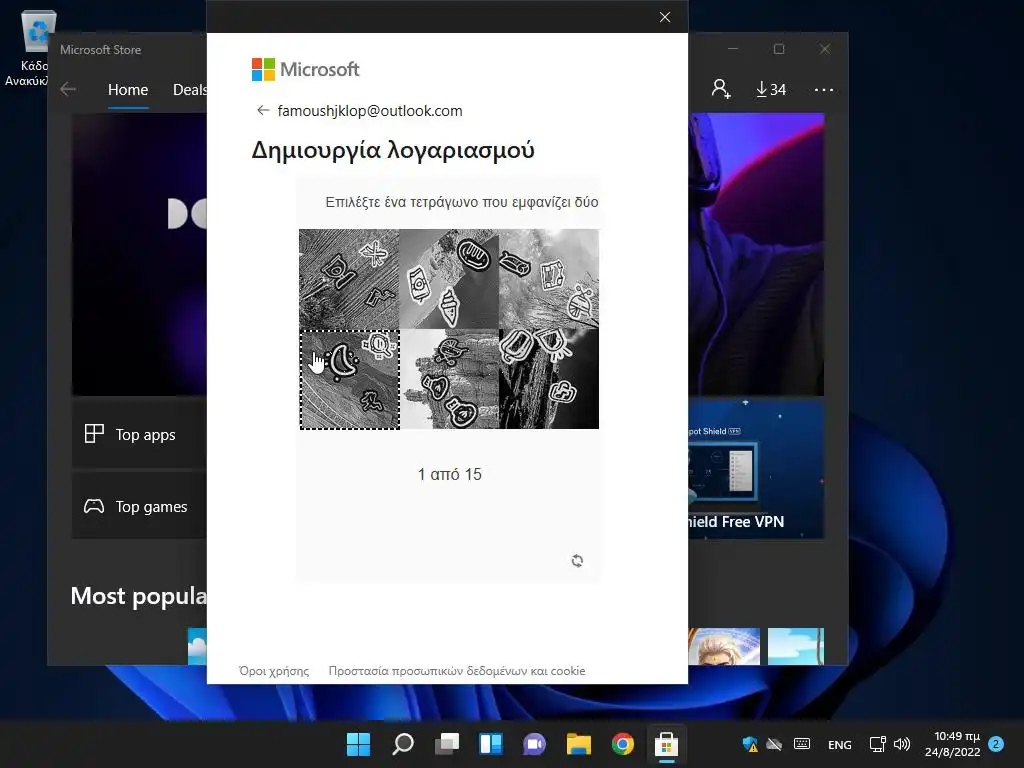Click the Microsoft logo in the dialog
The height and width of the screenshot is (768, 1024).
pyautogui.click(x=306, y=69)
